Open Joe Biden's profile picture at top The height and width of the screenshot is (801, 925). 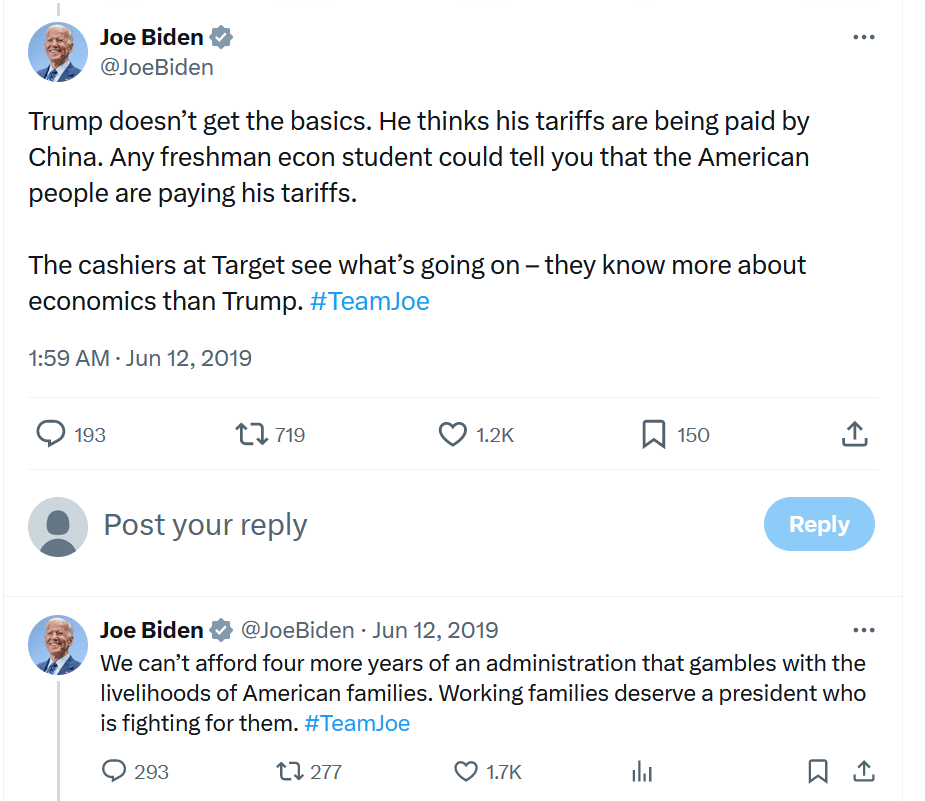point(57,51)
